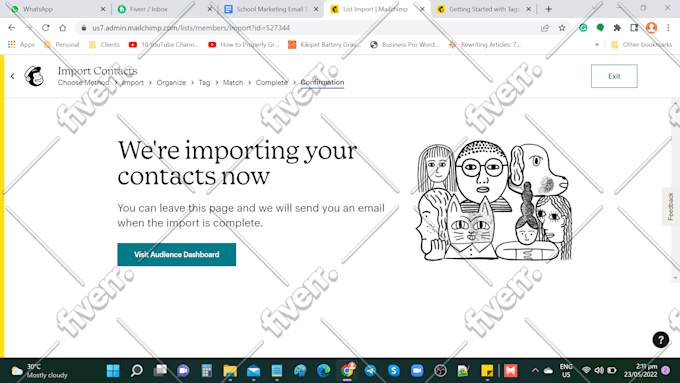Reload the page
Viewport: 680px width, 383px height.
(46, 28)
